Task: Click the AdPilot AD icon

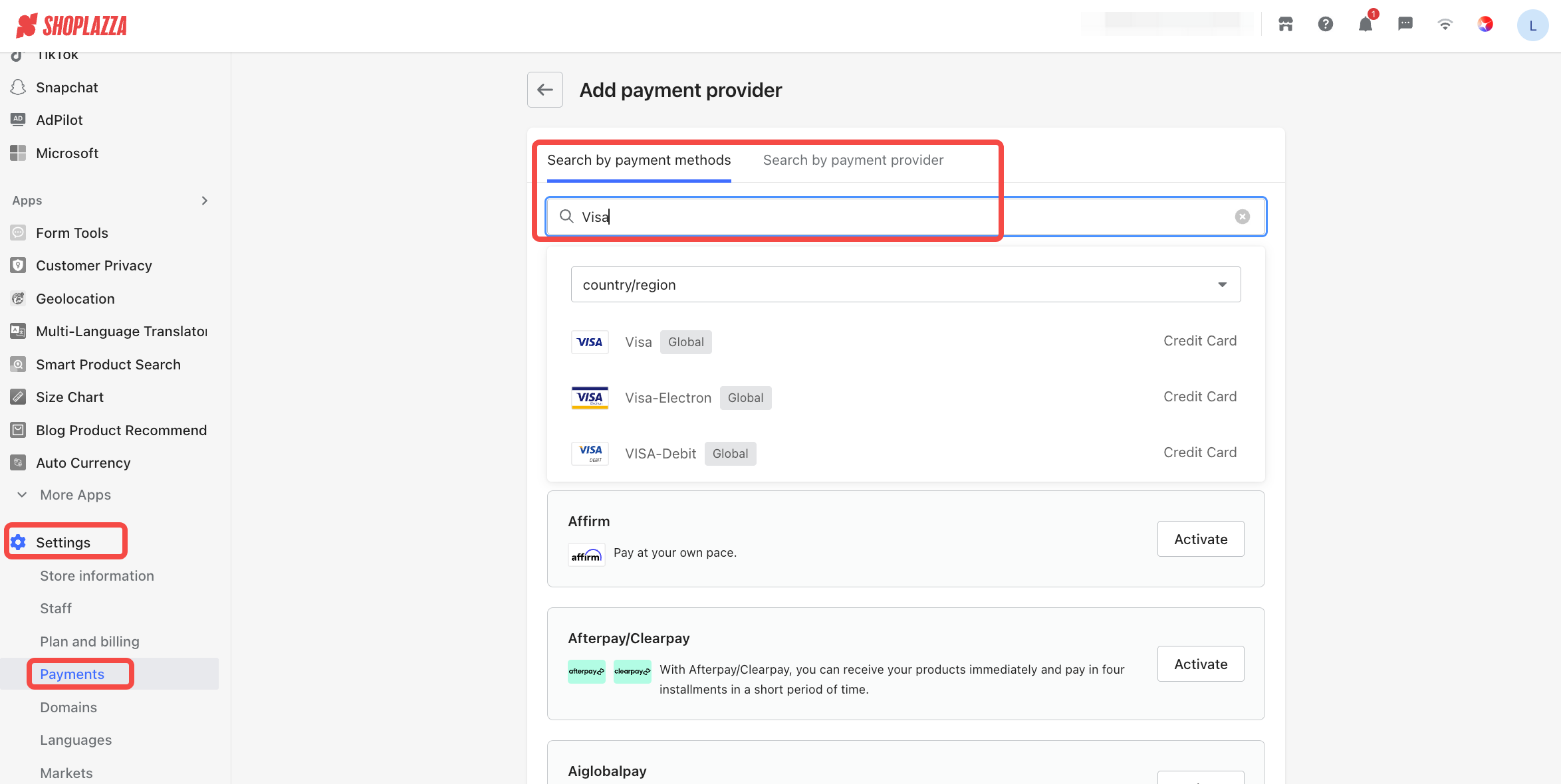Action: 18,120
